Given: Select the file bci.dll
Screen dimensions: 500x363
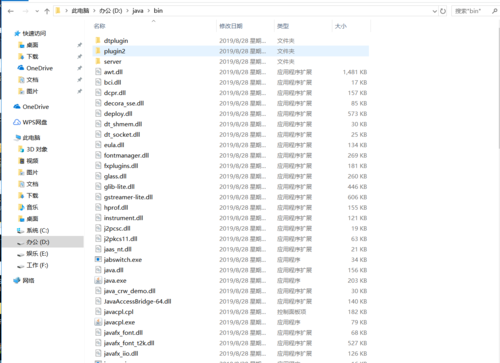Looking at the screenshot, I should (x=112, y=82).
